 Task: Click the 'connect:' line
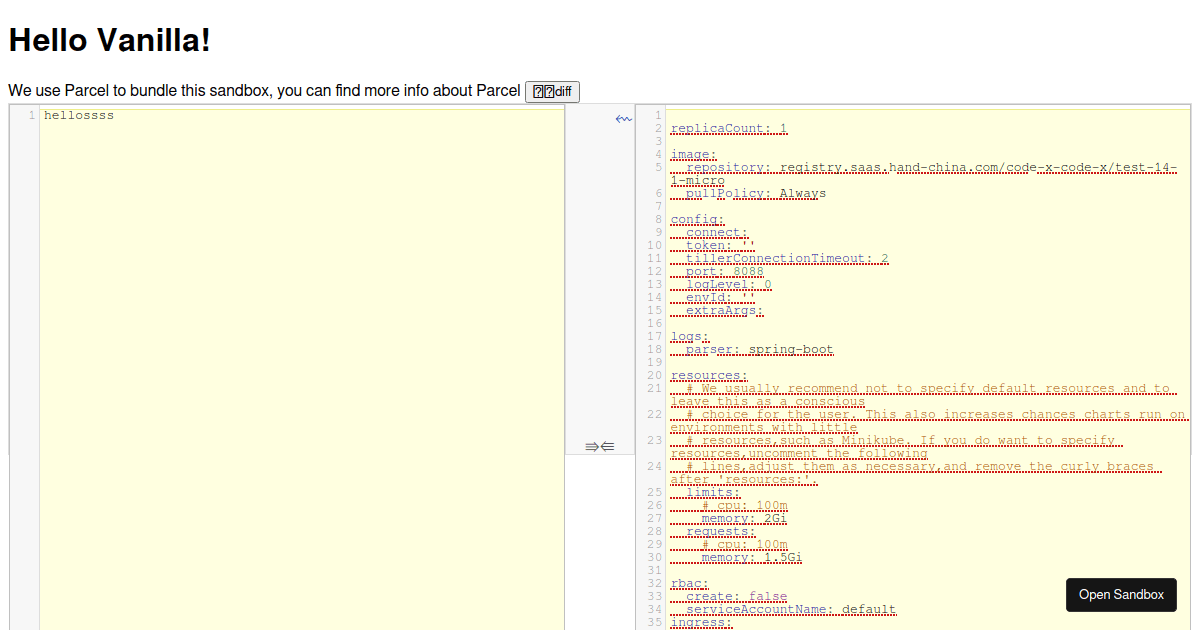717,232
